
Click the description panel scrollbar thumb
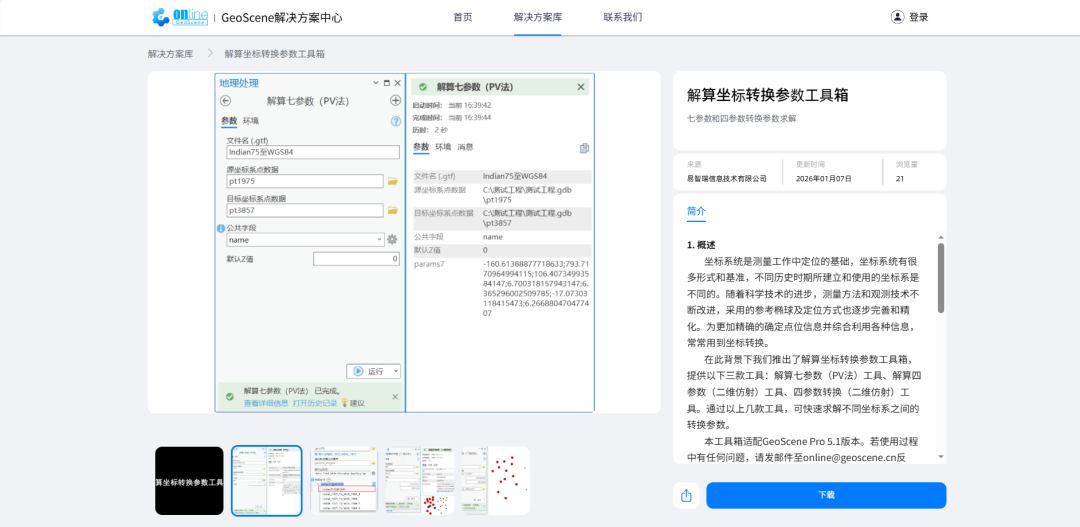[941, 278]
